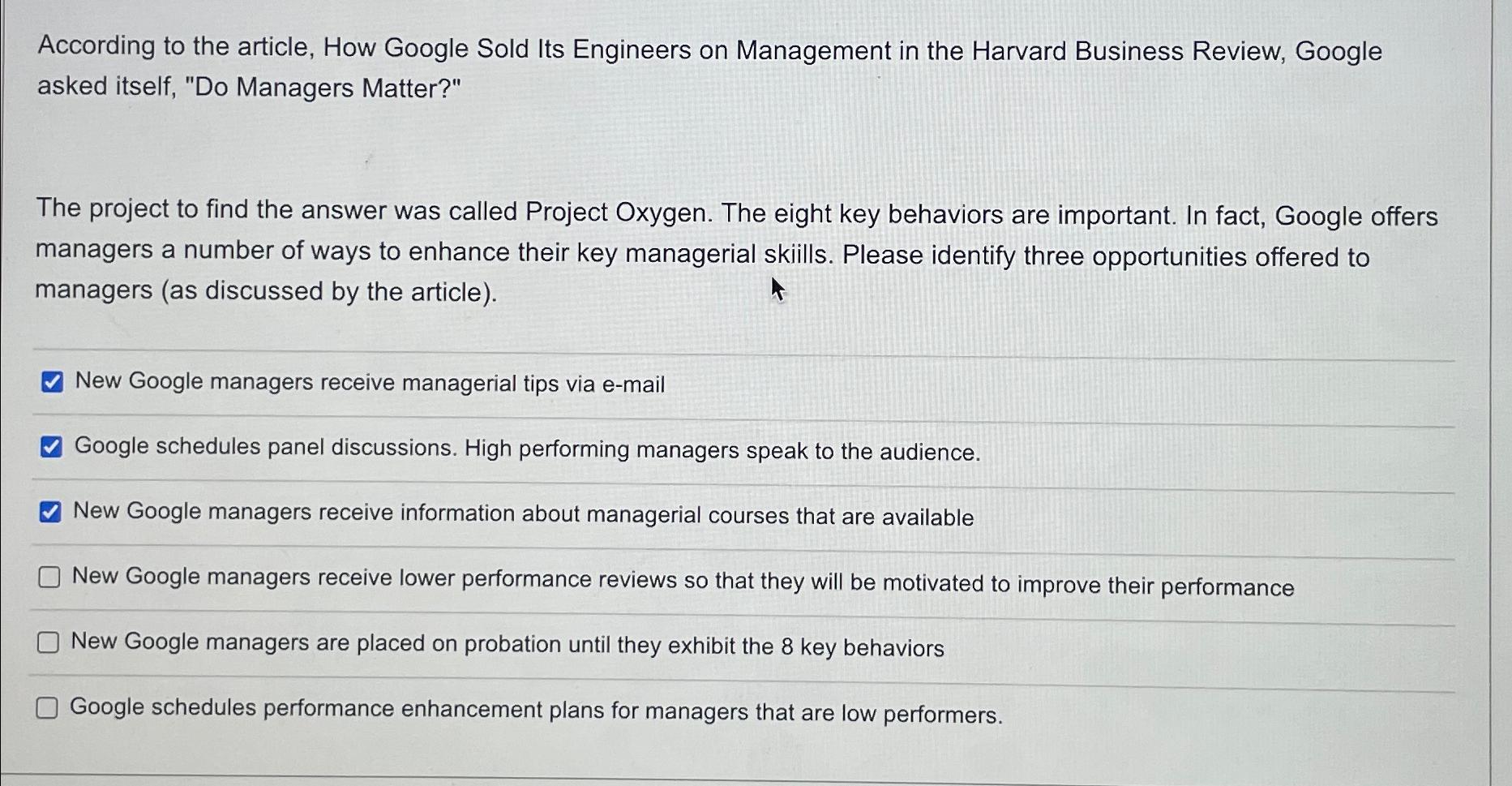Select the e-mail tips answer text
This screenshot has height=786, width=1512.
click(369, 383)
